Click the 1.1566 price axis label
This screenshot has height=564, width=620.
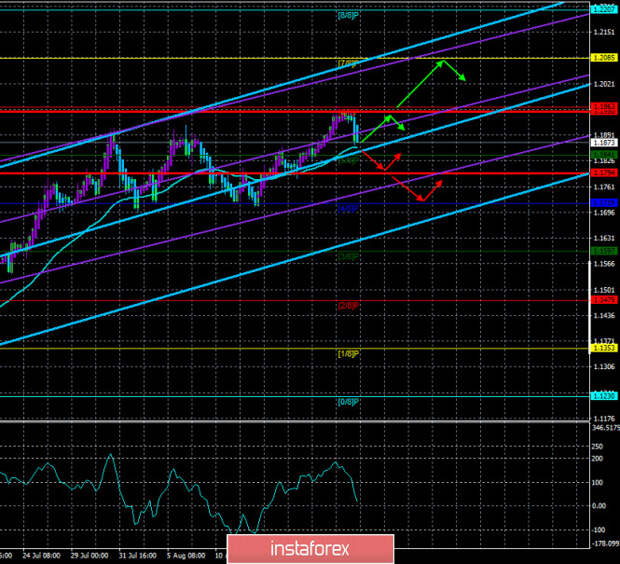coord(604,264)
